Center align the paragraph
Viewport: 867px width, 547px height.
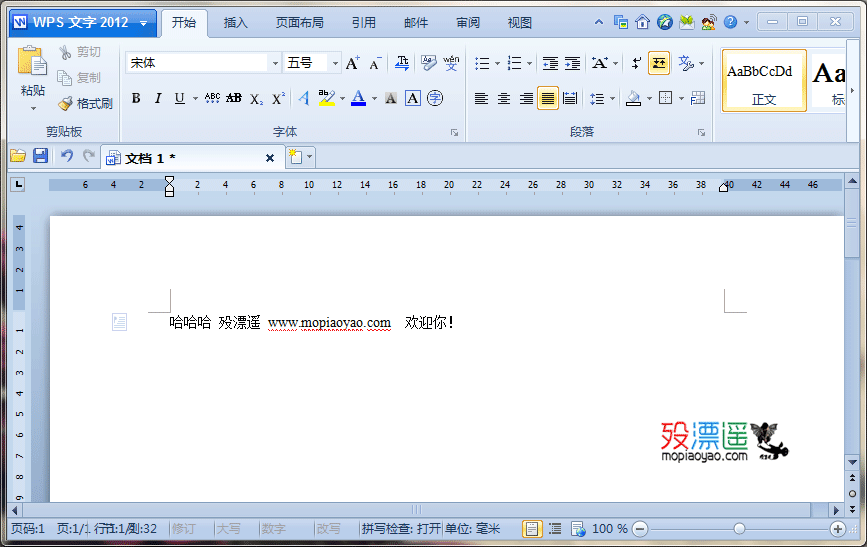[x=504, y=98]
